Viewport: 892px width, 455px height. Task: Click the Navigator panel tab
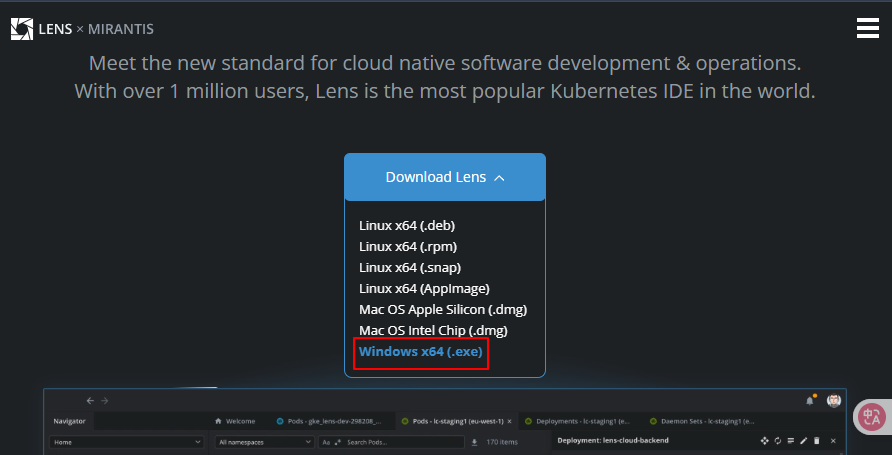(x=69, y=421)
